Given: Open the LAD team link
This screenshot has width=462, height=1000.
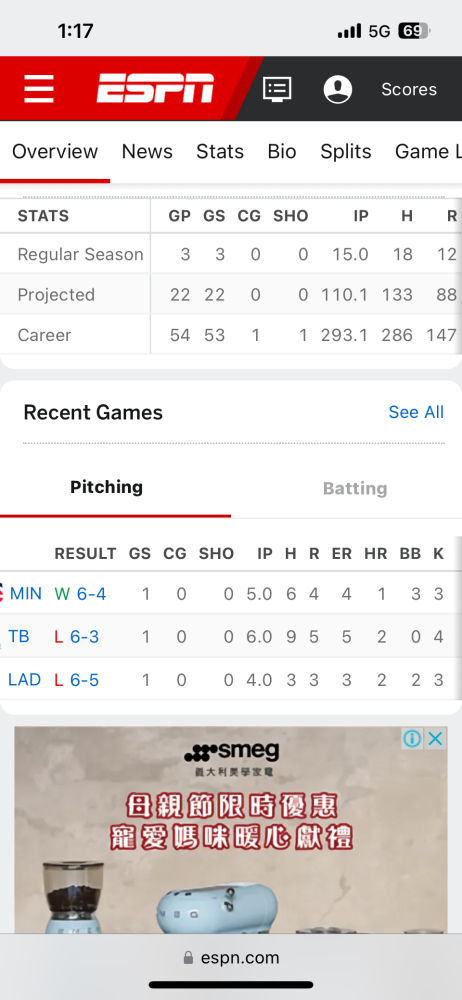Looking at the screenshot, I should 24,679.
